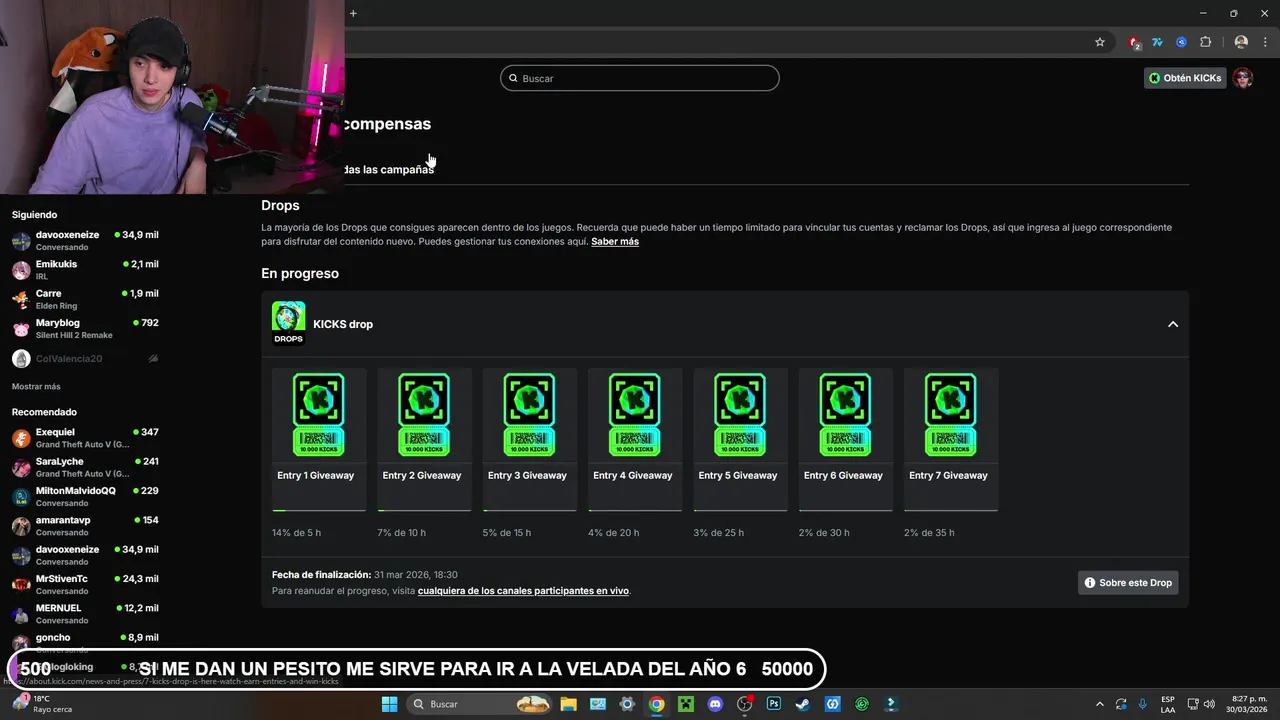This screenshot has height=720, width=1280.
Task: Show hidden system tray icons
Action: [x=1100, y=704]
